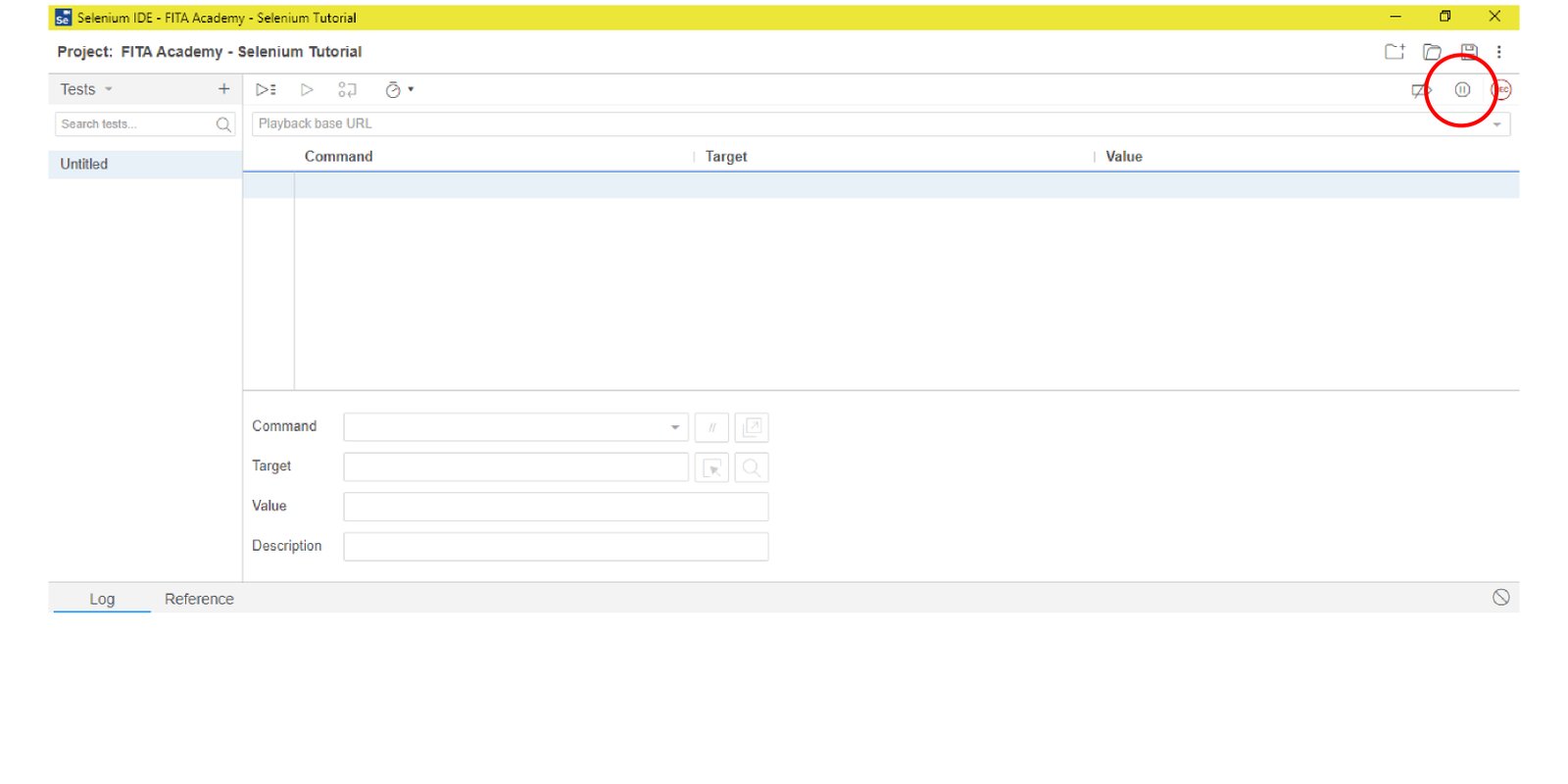Open the step over commands icon

(347, 89)
